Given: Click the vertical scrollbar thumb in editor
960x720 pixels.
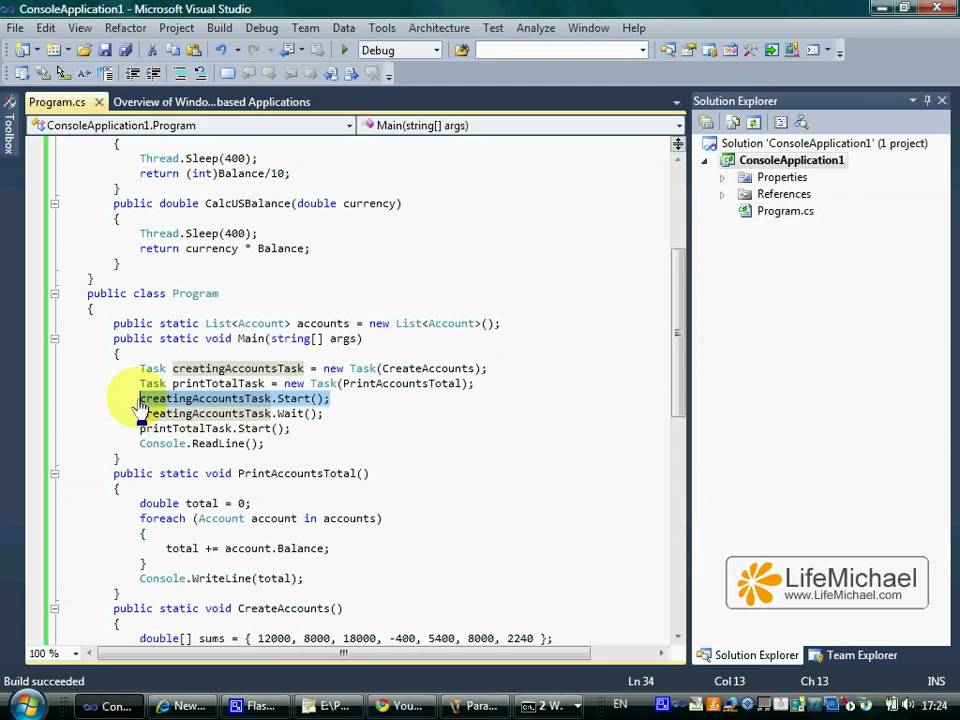Looking at the screenshot, I should coord(677,332).
